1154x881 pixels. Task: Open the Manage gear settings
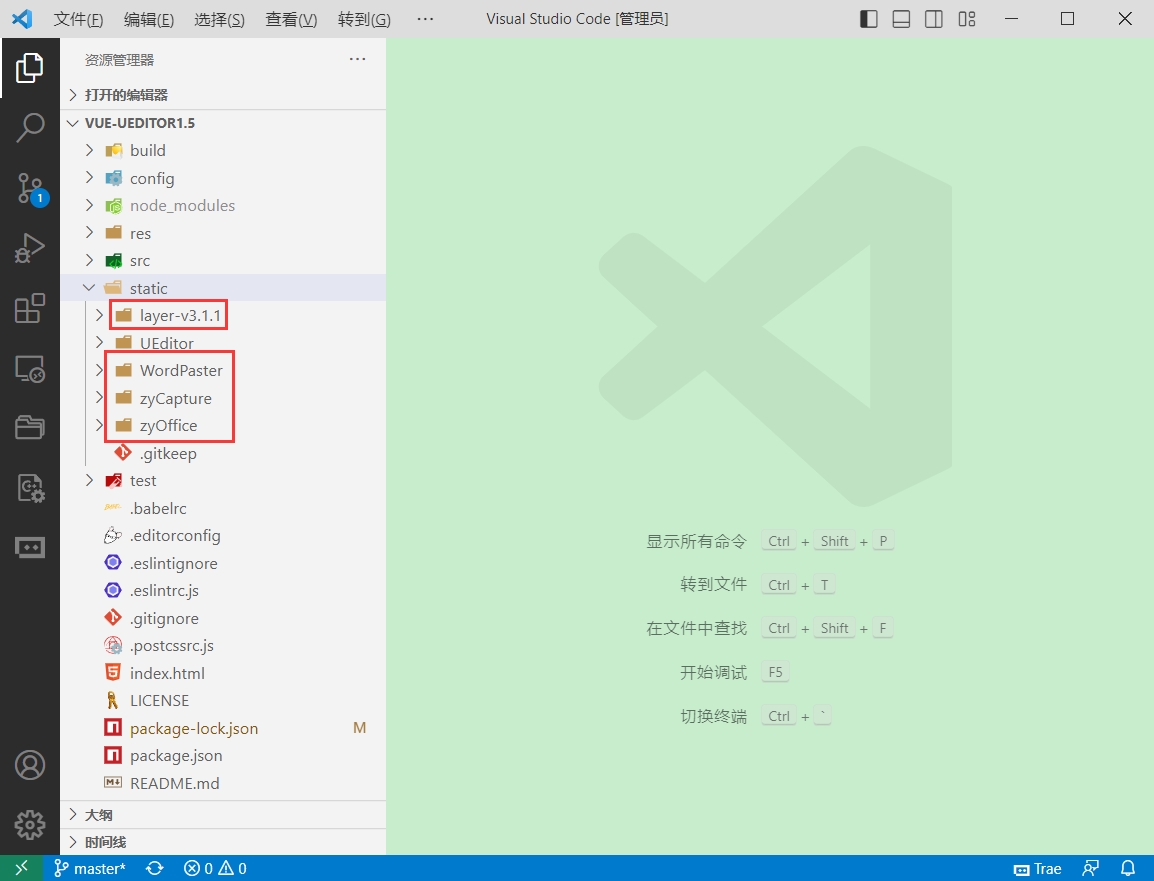tap(29, 825)
